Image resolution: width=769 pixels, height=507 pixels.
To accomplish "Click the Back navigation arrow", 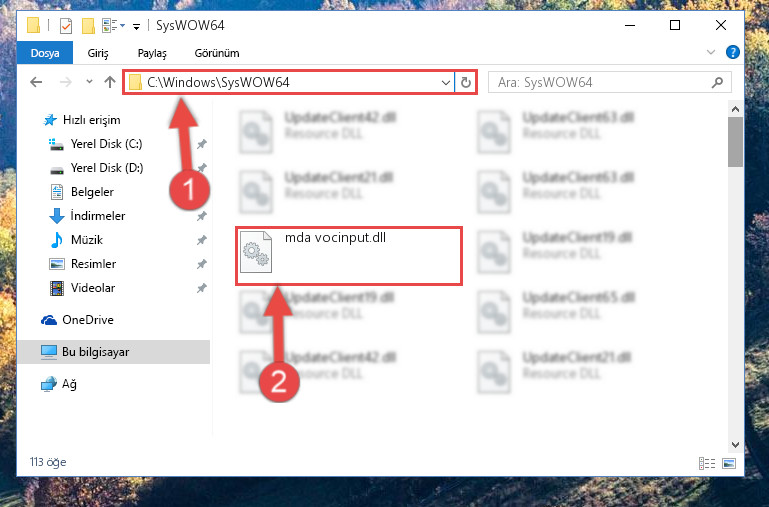I will click(x=36, y=82).
